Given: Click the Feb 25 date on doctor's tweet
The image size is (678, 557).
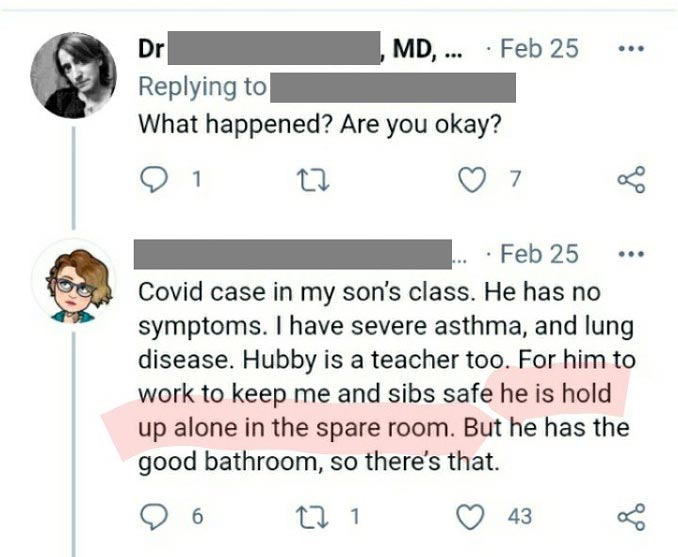Looking at the screenshot, I should (538, 48).
